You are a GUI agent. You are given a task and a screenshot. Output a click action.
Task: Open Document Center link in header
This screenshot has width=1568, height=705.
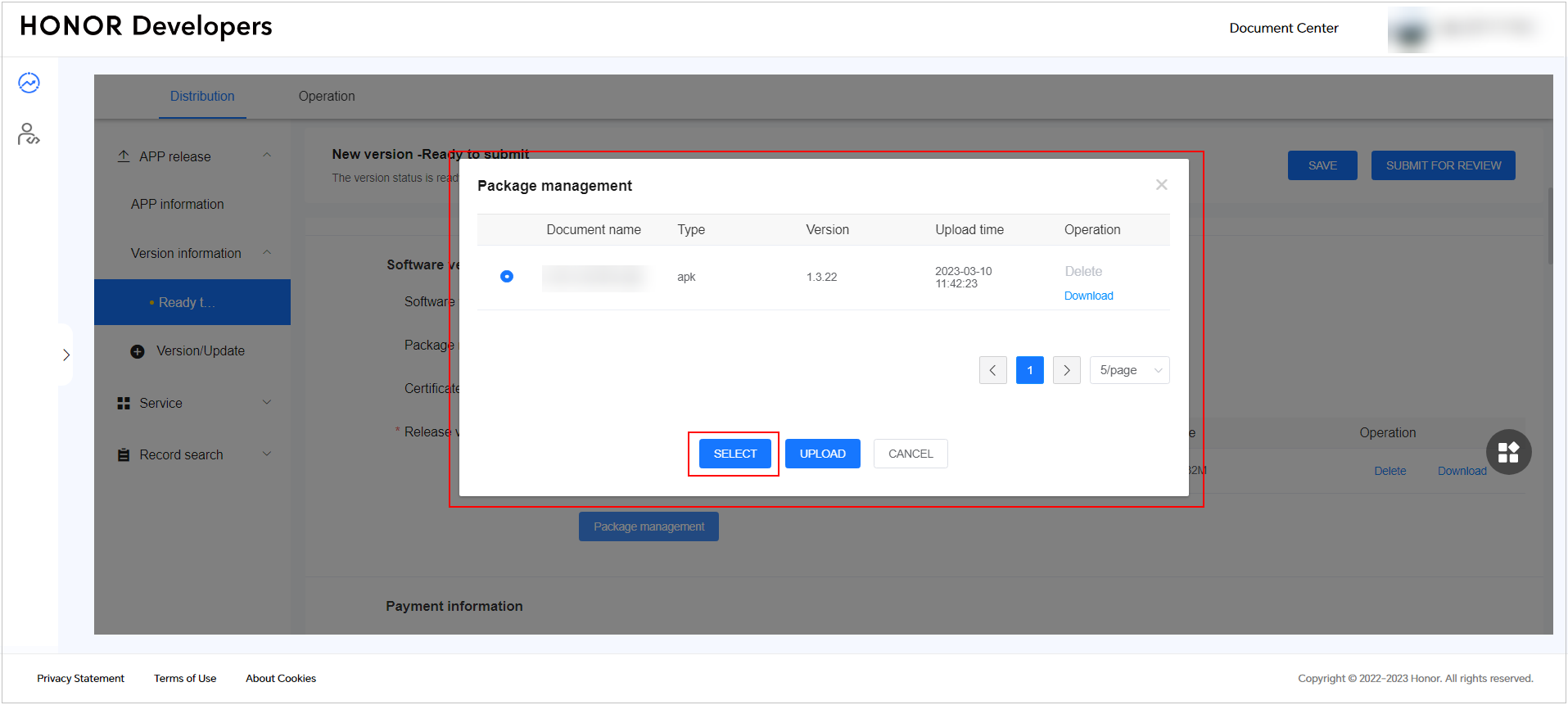pyautogui.click(x=1283, y=28)
